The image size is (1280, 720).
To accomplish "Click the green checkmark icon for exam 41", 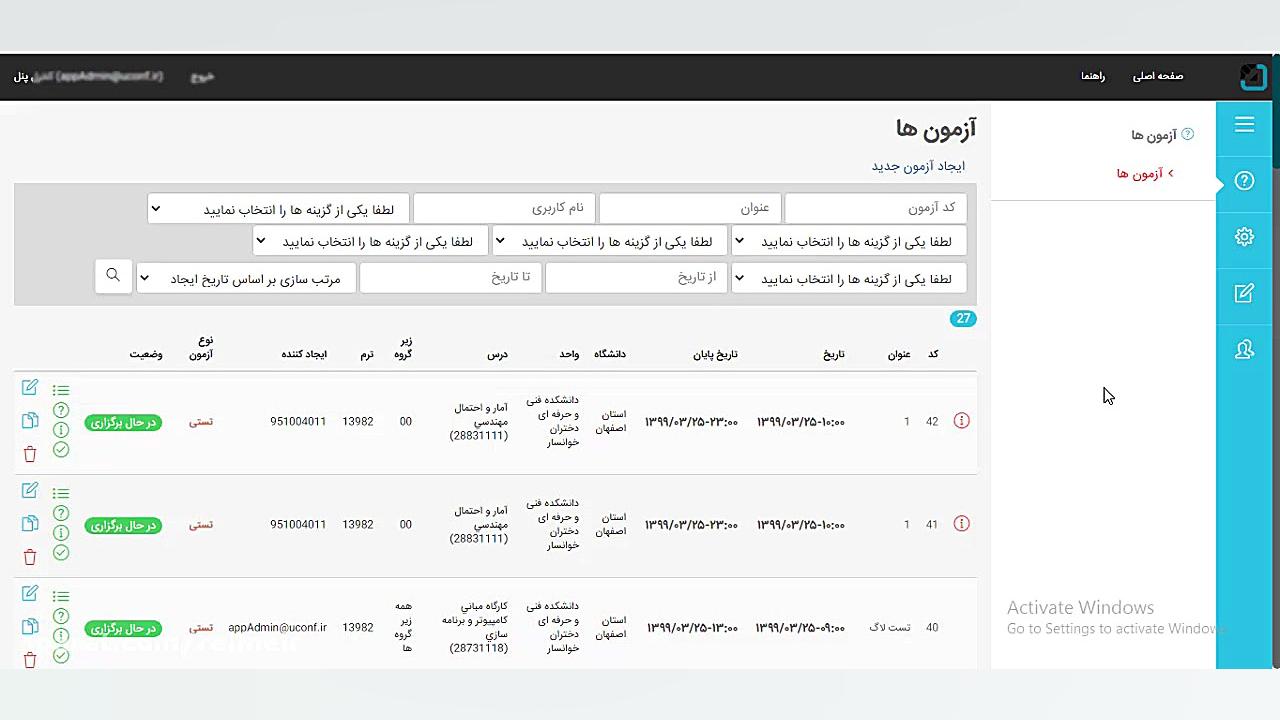I will 61,553.
